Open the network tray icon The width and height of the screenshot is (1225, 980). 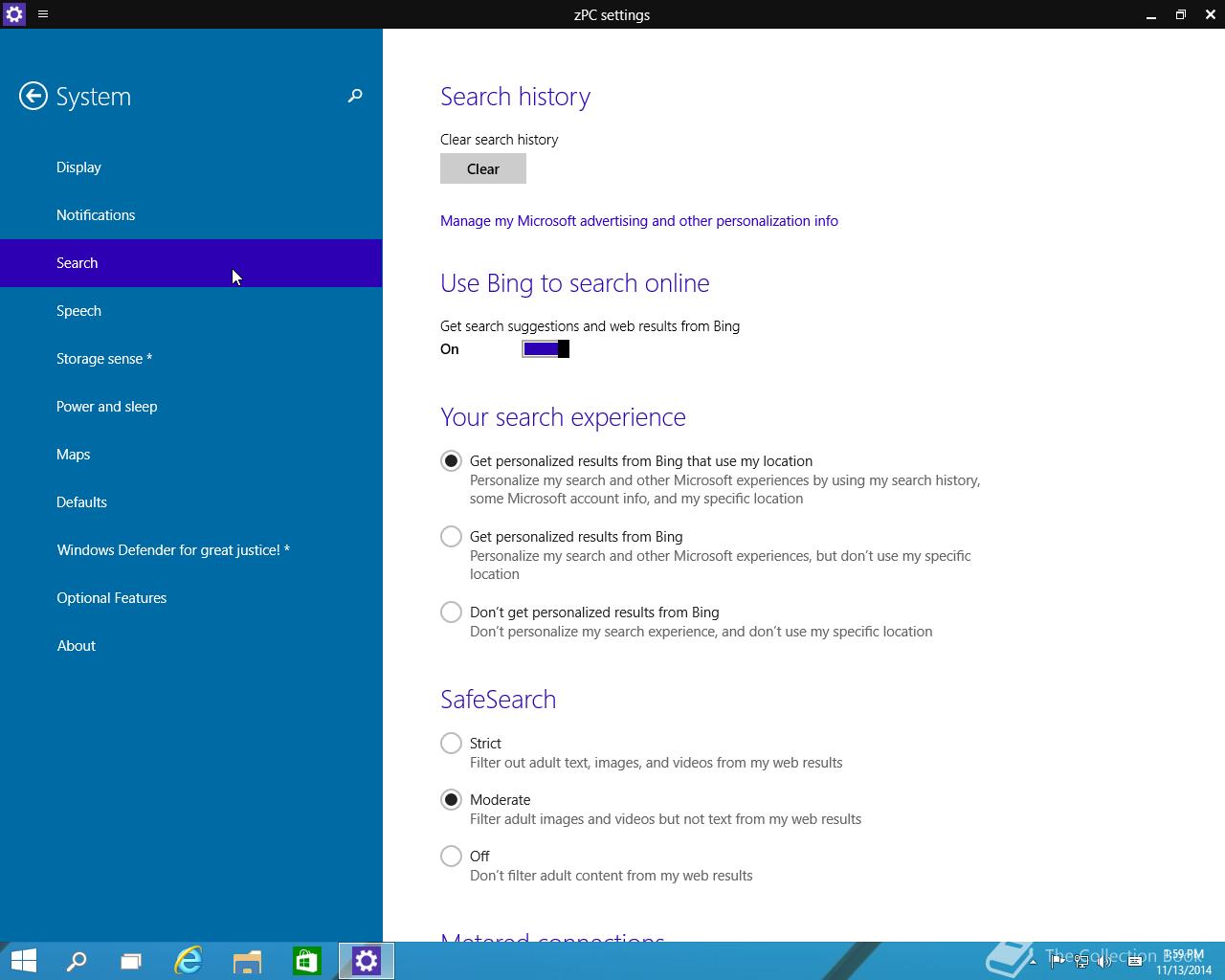[x=1081, y=962]
